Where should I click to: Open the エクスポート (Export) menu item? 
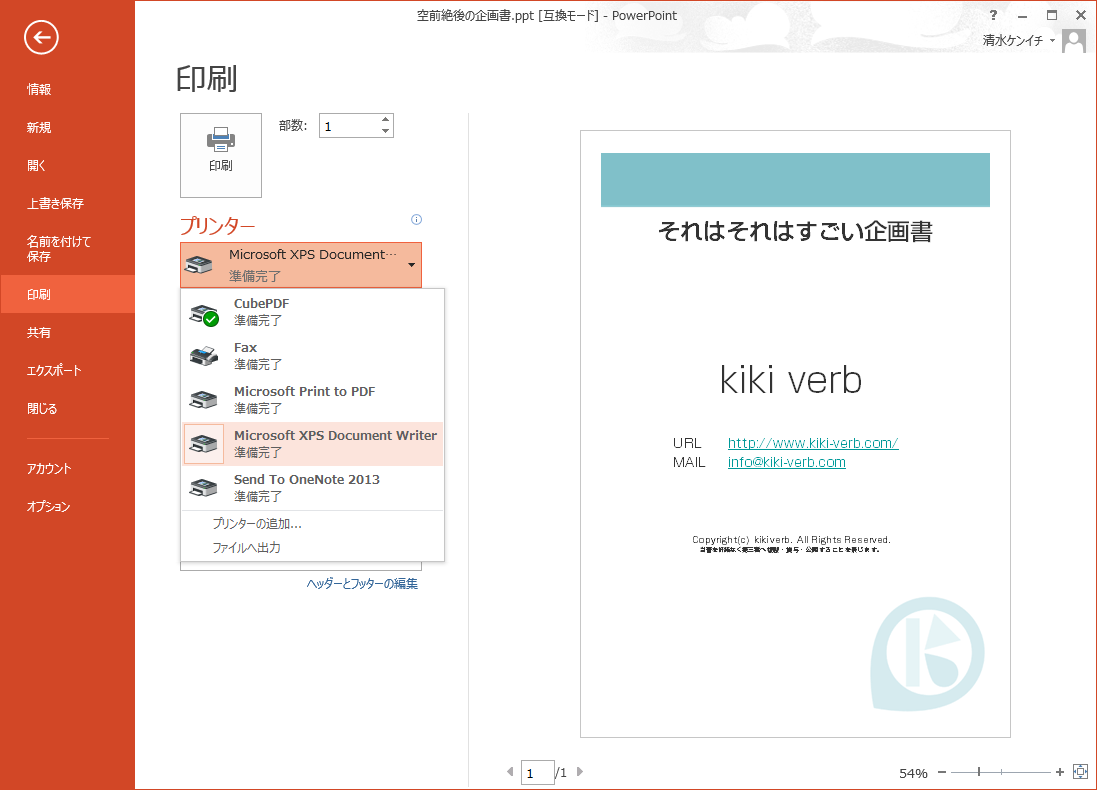(55, 370)
